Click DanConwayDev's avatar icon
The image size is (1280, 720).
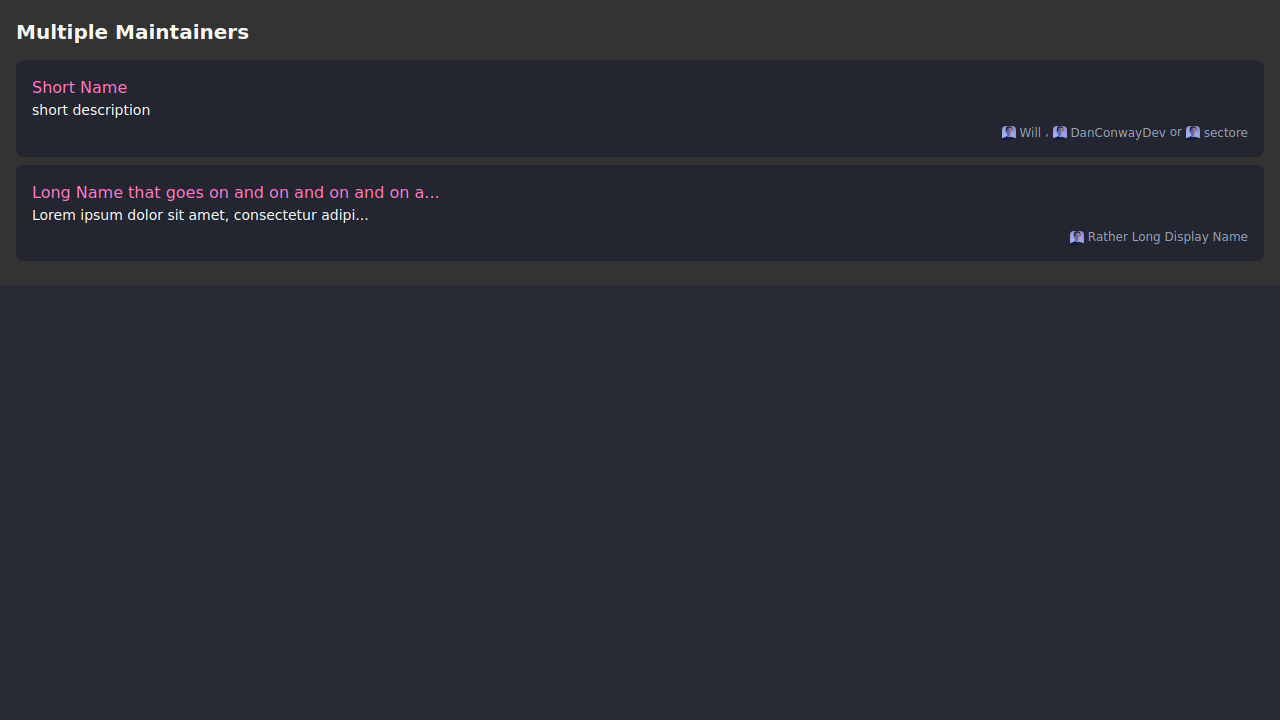[1059, 132]
